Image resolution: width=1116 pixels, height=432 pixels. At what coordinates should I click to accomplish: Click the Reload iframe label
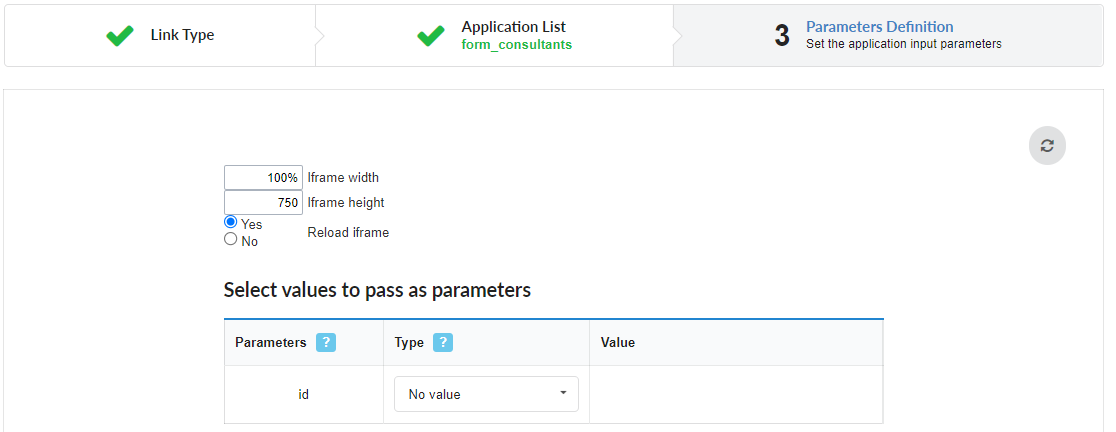pos(348,232)
